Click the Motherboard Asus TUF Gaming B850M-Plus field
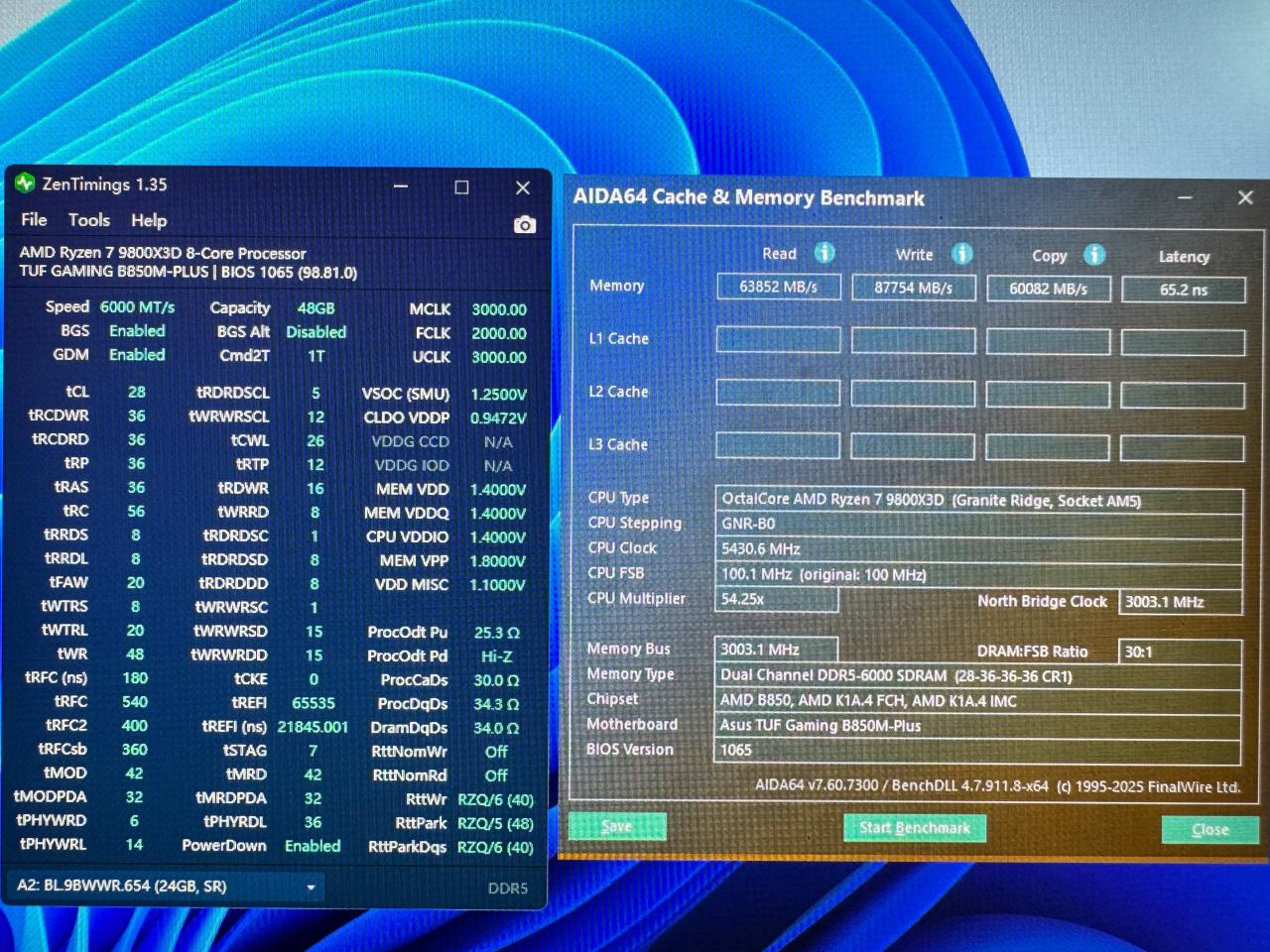1270x952 pixels. [x=978, y=726]
